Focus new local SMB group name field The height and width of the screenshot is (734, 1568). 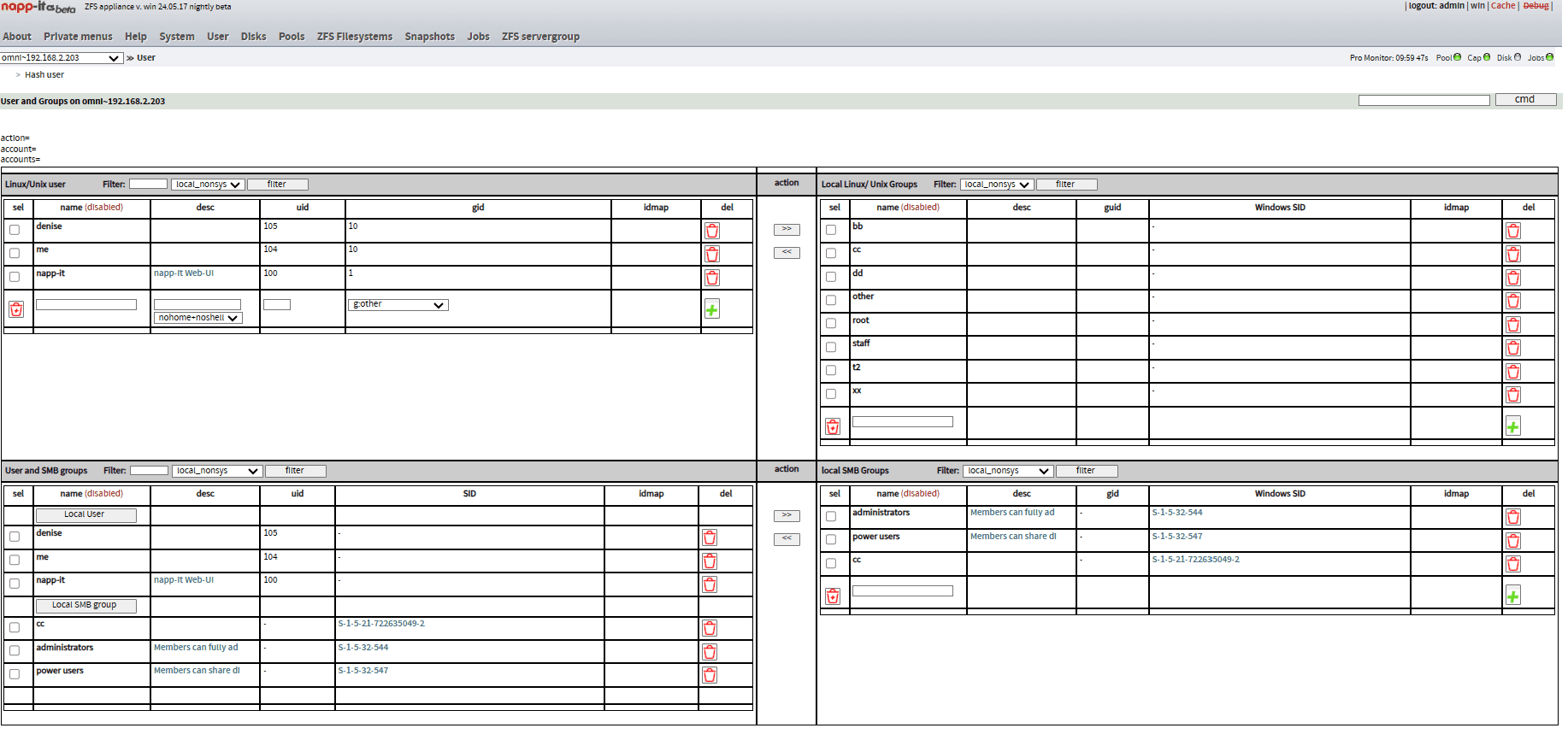(x=903, y=591)
